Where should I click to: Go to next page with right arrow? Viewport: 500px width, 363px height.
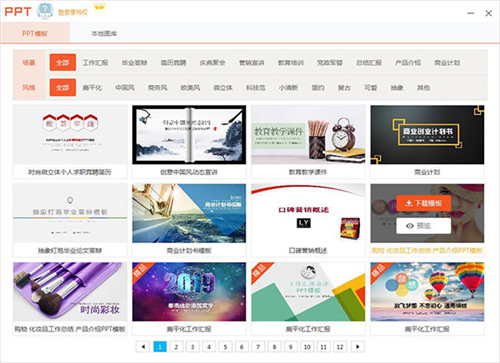pyautogui.click(x=357, y=347)
